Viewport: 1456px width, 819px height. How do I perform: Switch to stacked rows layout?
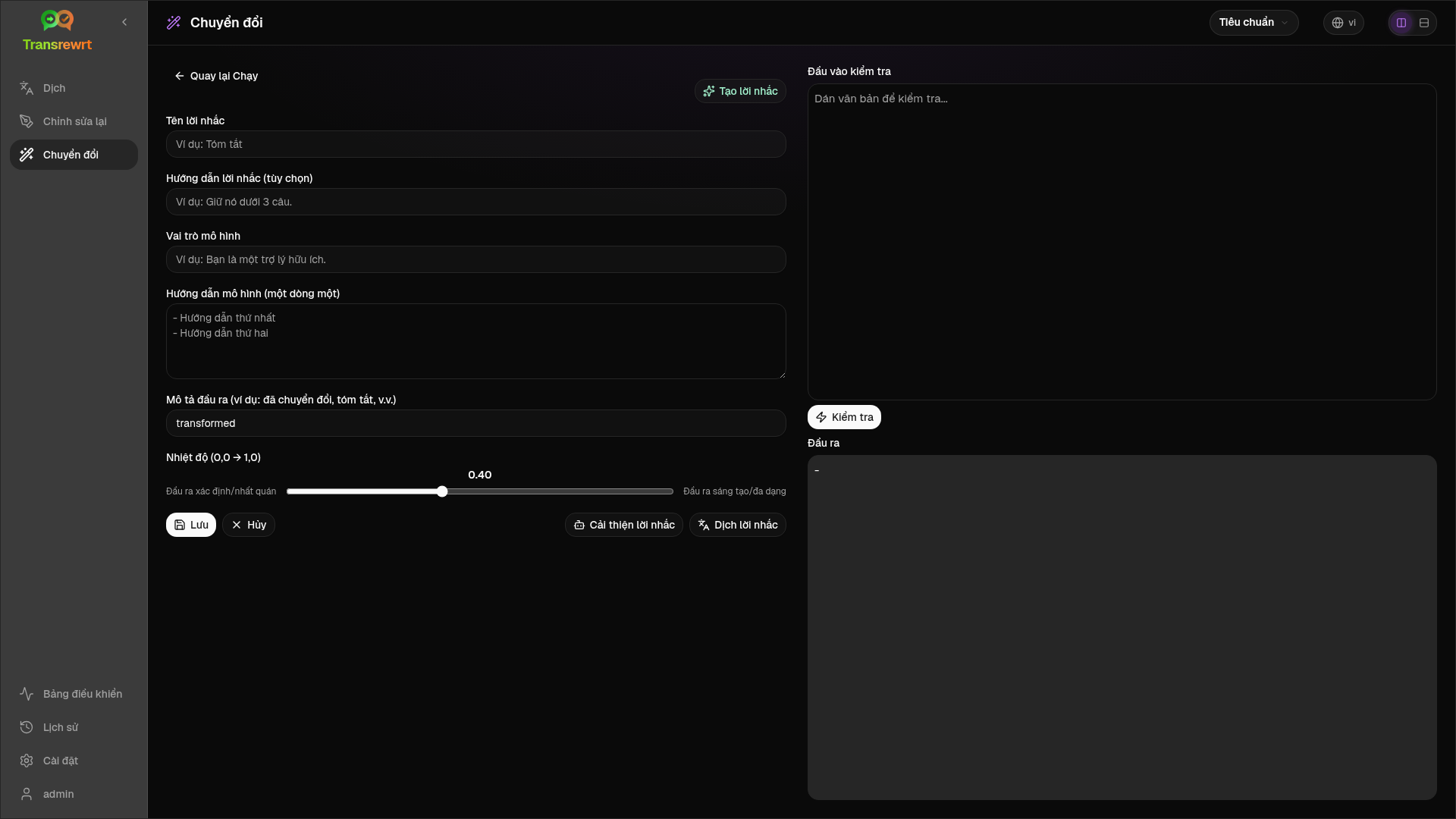[1424, 23]
